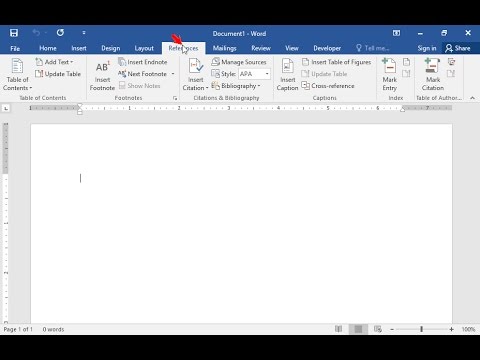Click Page 1 of 1 status indicator
The height and width of the screenshot is (360, 480).
tap(18, 329)
